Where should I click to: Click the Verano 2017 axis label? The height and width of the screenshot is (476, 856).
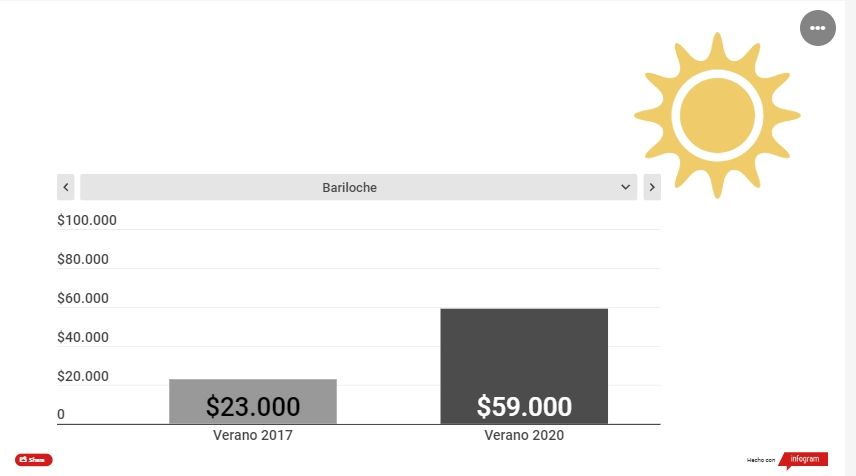253,436
